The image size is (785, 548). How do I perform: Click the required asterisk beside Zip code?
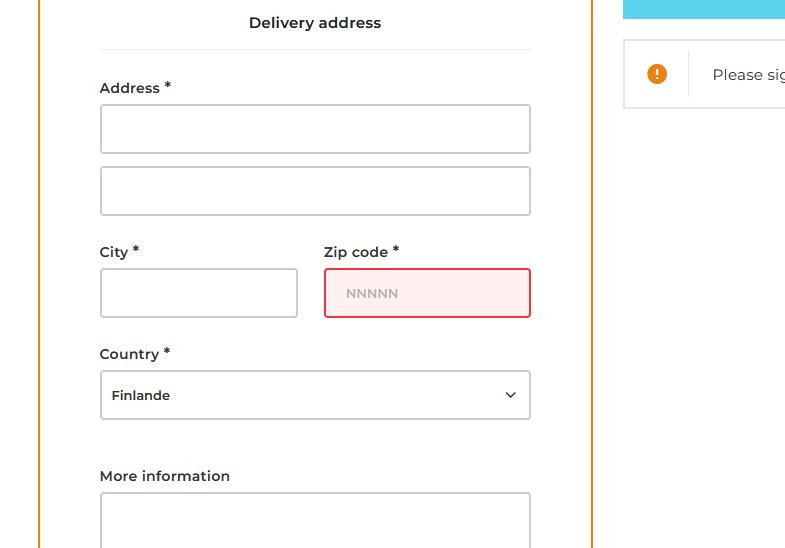click(396, 251)
